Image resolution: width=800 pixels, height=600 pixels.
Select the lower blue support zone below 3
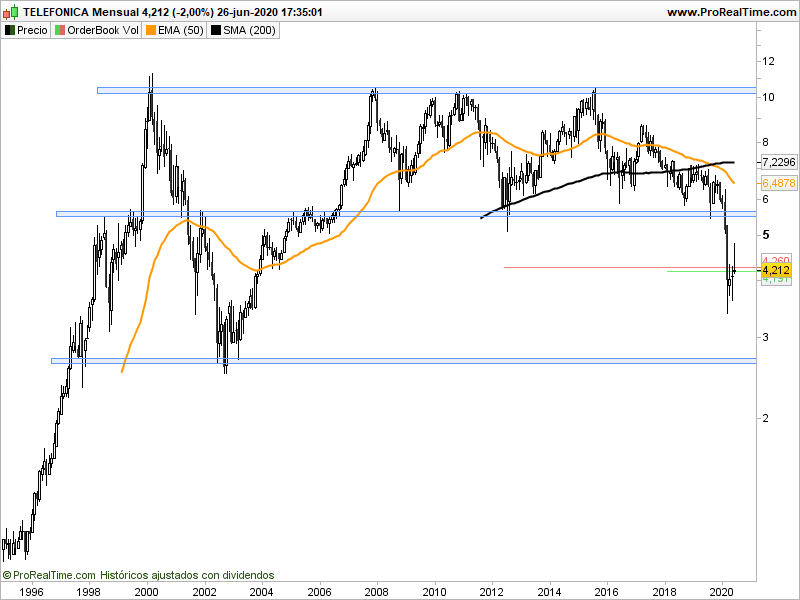click(404, 361)
